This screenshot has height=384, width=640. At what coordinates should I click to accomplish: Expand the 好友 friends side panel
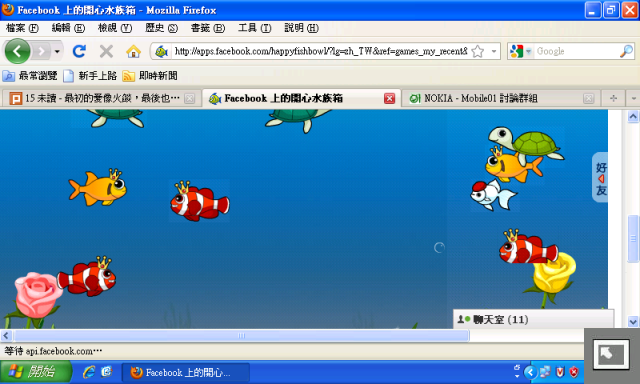point(600,178)
